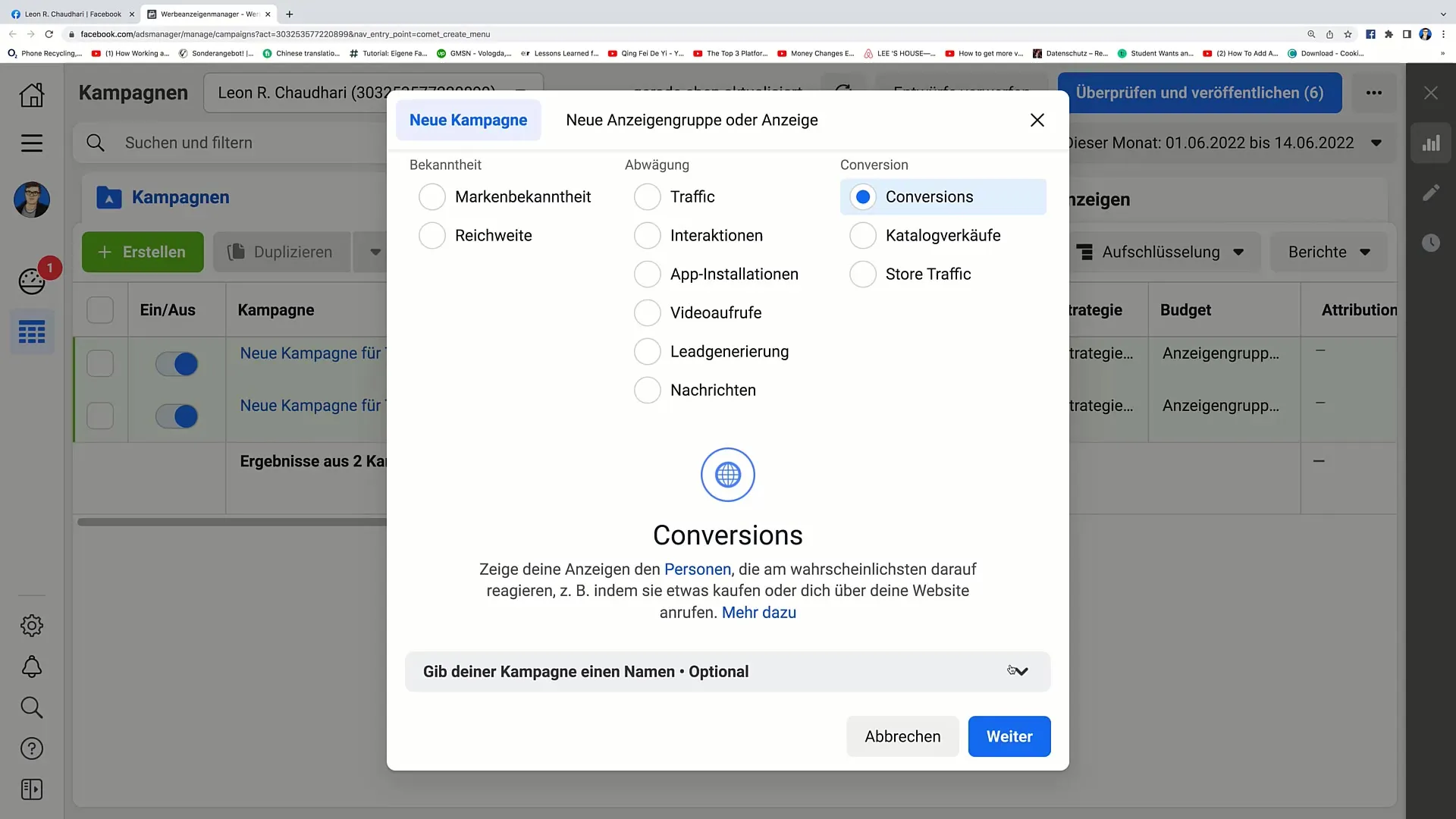This screenshot has width=1456, height=819.
Task: Check the second campaign row checkbox
Action: [100, 416]
